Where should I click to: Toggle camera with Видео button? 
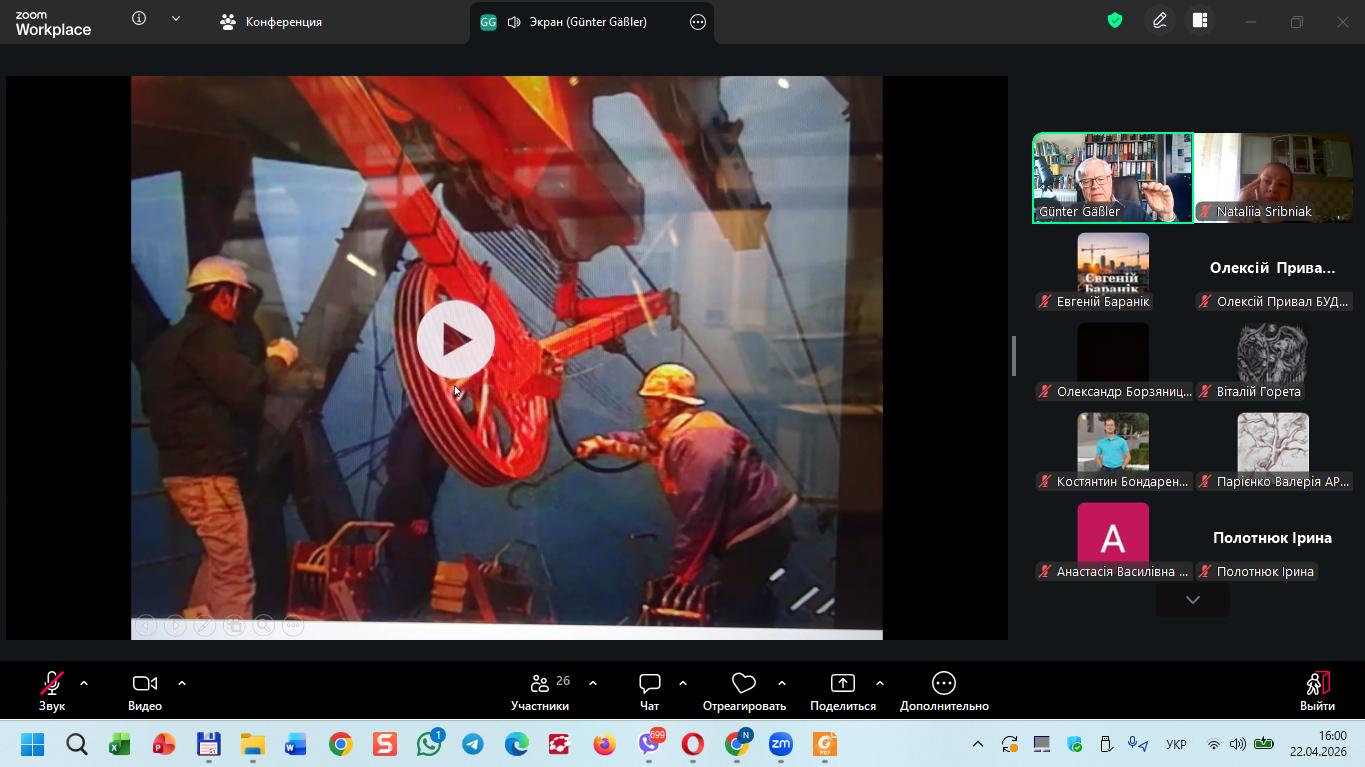pos(145,691)
